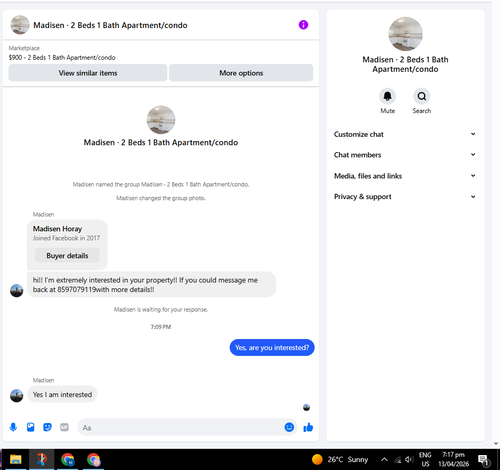Open emoji picker in message box

tap(289, 427)
